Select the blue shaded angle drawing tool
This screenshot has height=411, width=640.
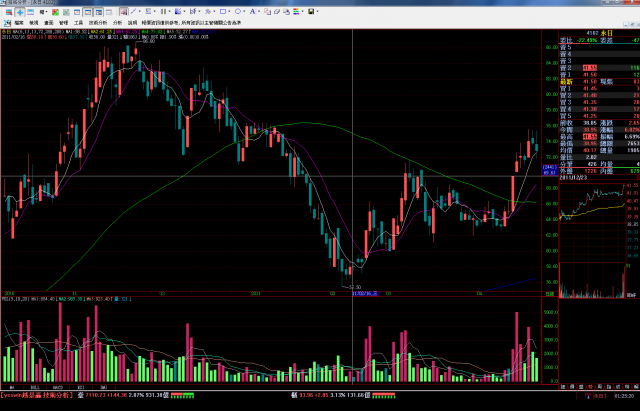click(x=178, y=11)
